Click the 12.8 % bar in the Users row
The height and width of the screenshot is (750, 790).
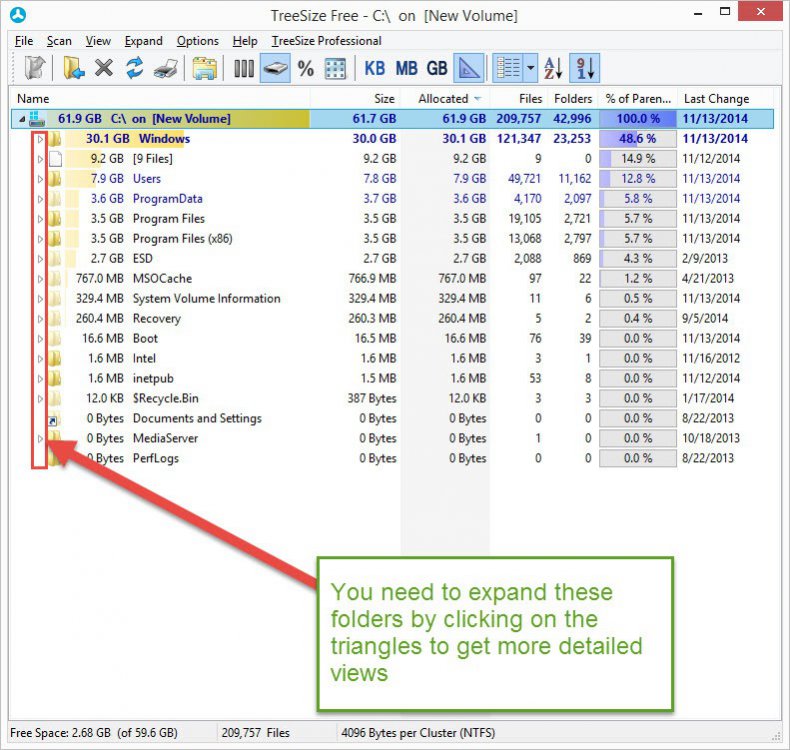pyautogui.click(x=638, y=179)
